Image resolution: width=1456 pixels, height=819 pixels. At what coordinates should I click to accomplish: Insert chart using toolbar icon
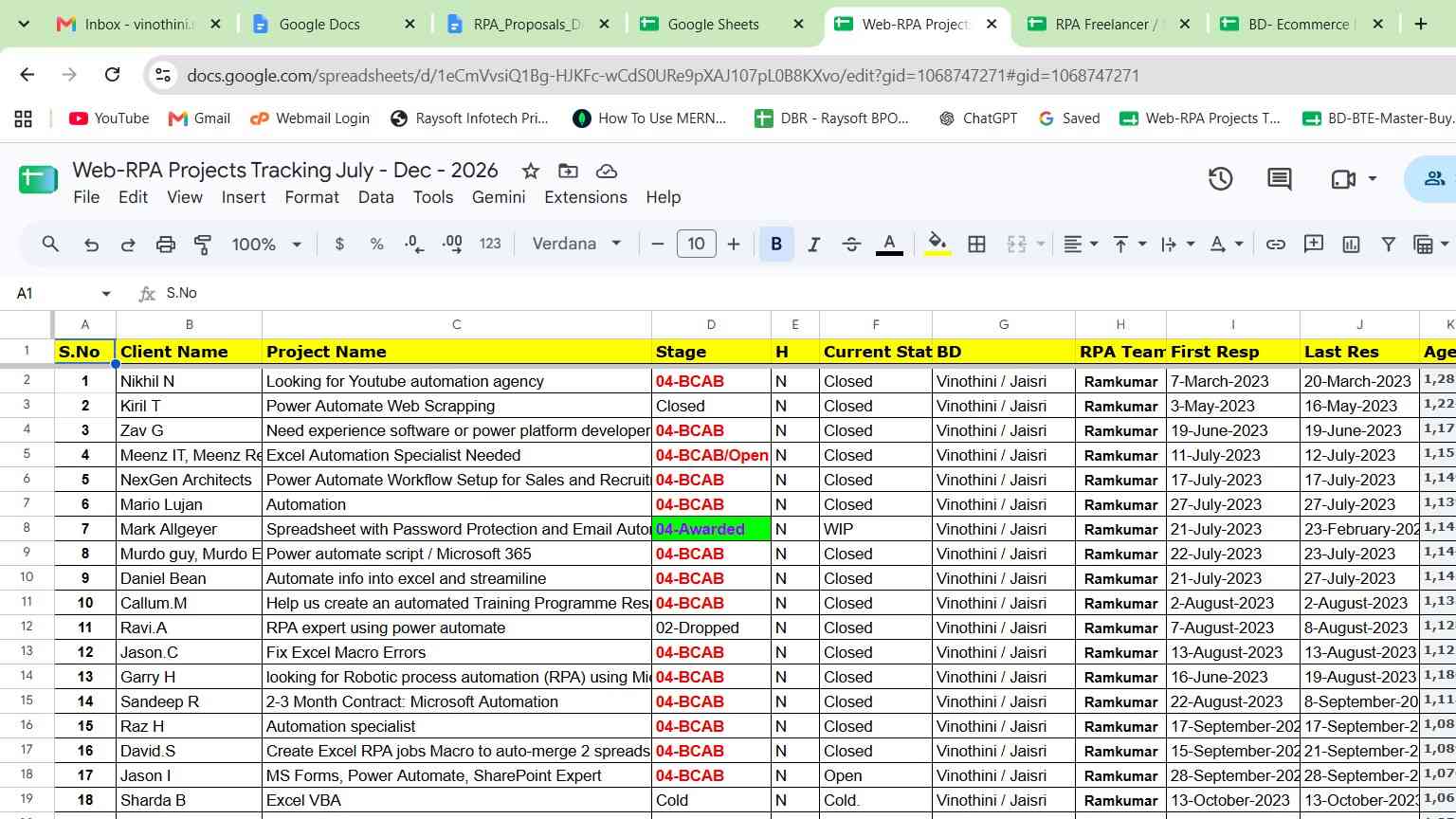click(x=1351, y=245)
